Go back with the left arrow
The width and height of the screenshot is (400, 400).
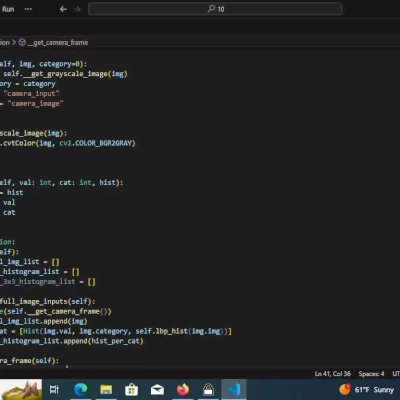63,9
